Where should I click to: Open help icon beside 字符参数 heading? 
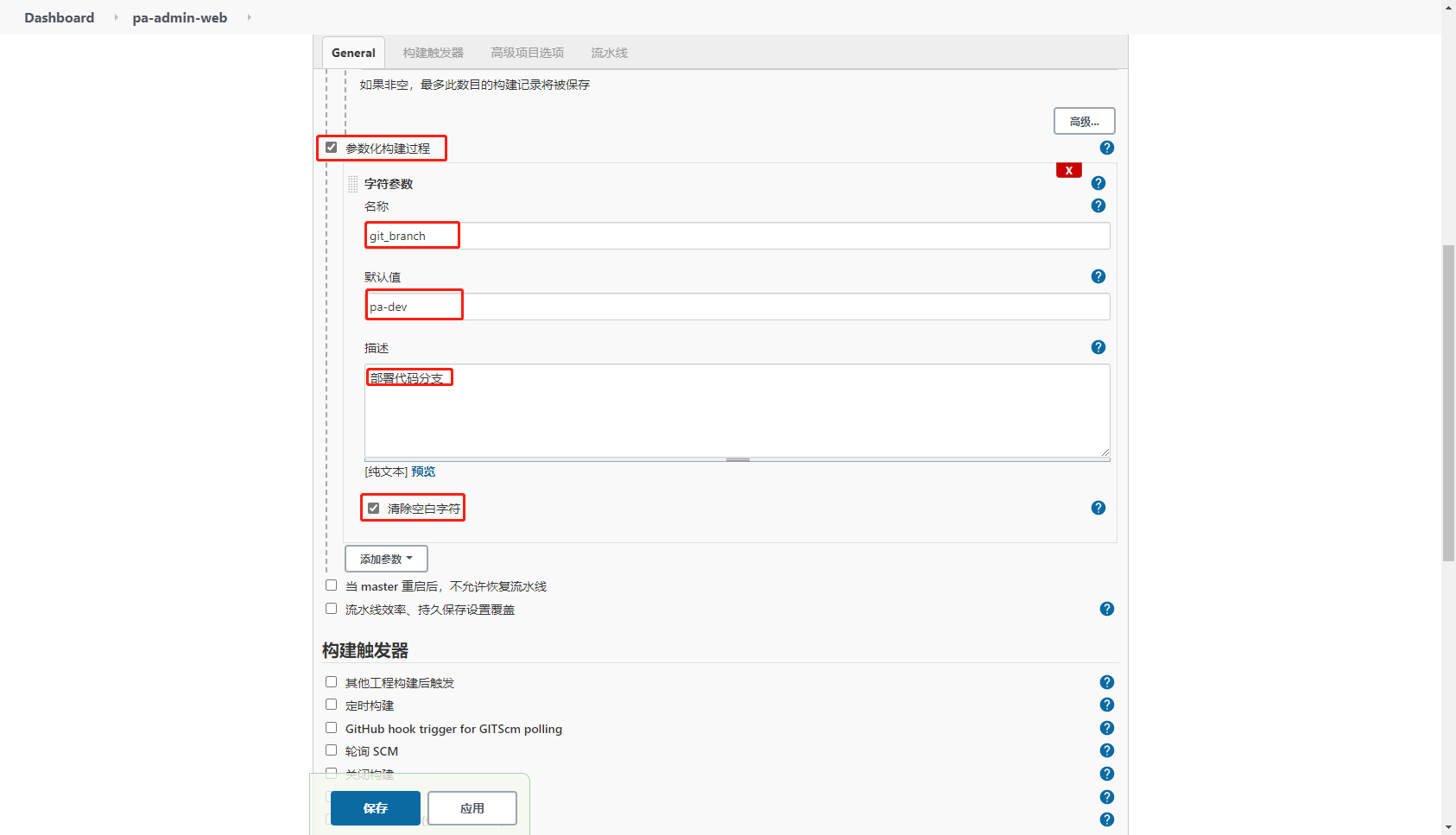point(1098,183)
